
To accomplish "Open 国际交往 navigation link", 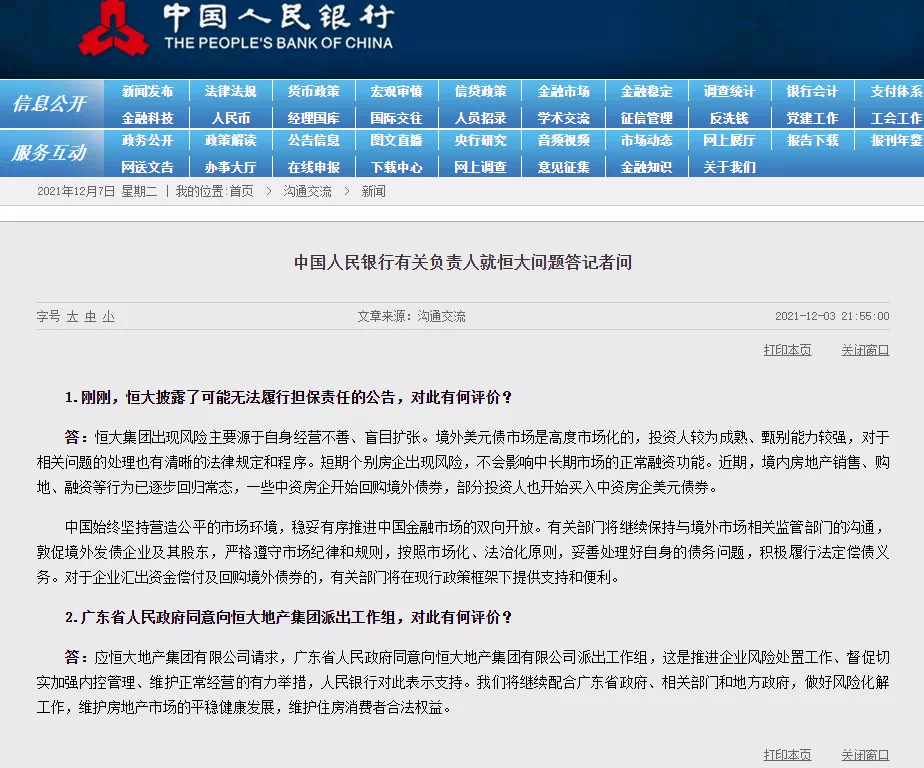I will click(397, 118).
